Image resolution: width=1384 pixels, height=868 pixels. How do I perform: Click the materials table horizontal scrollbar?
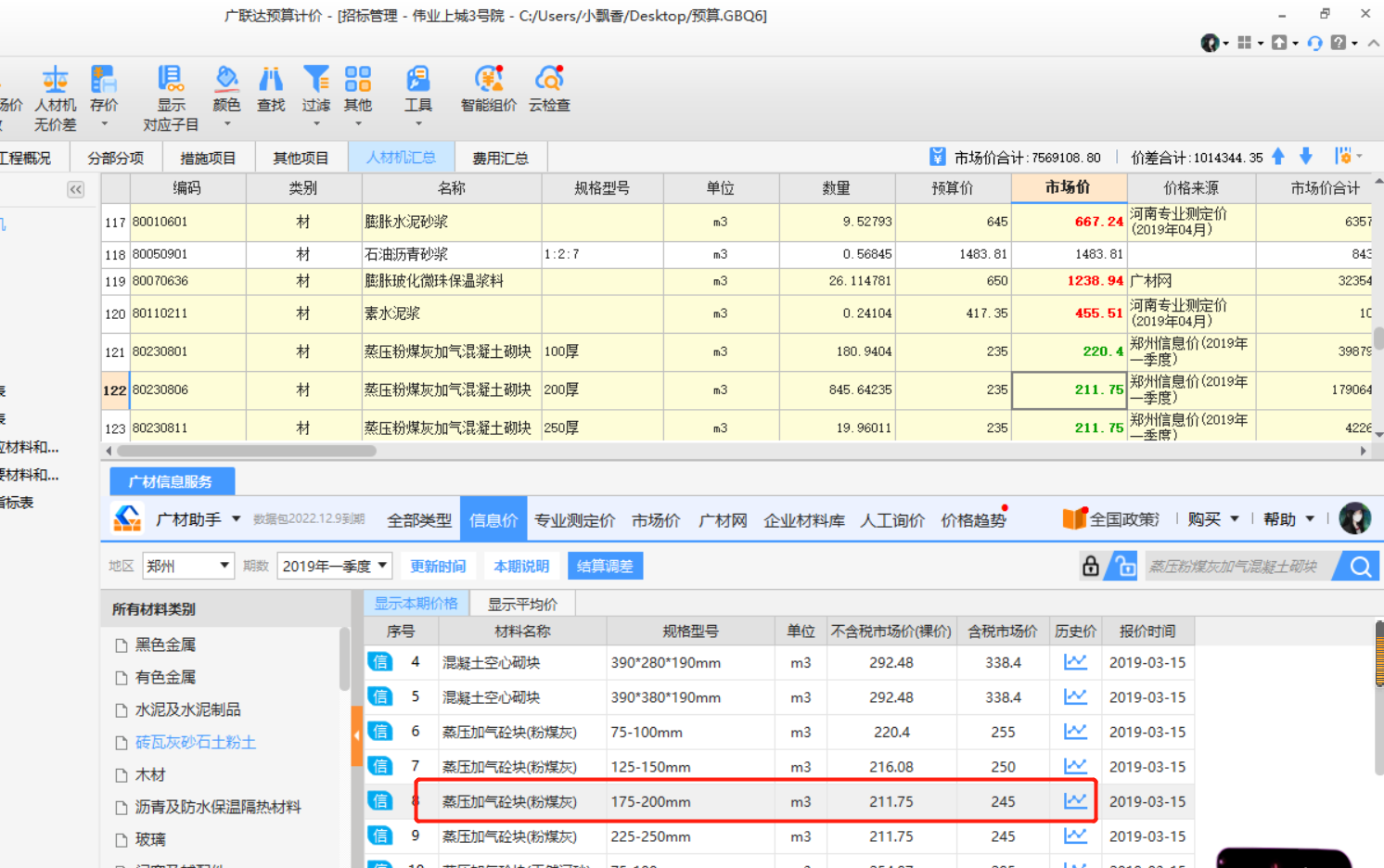[249, 451]
